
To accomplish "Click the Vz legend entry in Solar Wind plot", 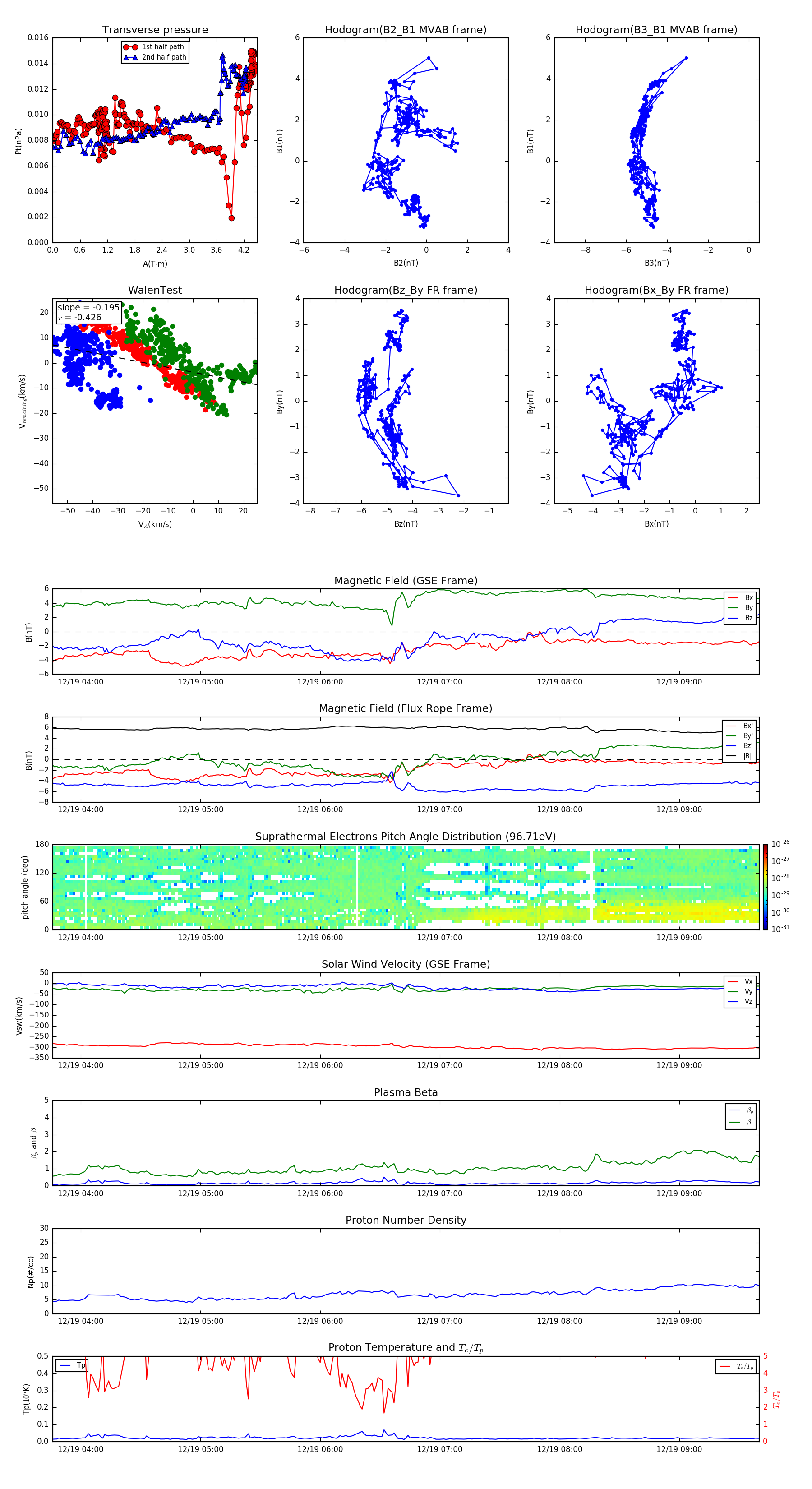I will [x=740, y=1002].
